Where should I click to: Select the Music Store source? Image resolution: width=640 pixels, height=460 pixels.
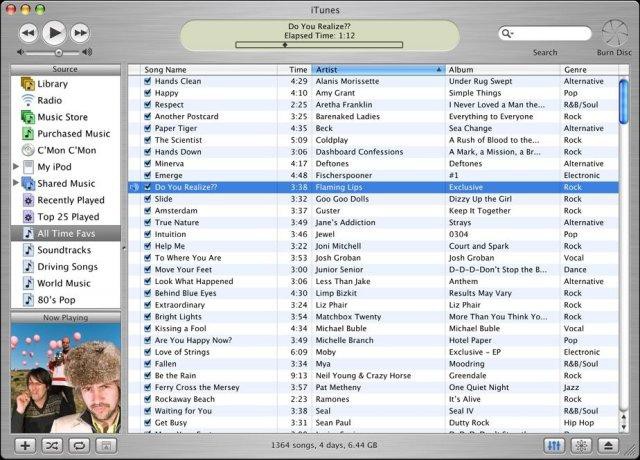click(62, 117)
